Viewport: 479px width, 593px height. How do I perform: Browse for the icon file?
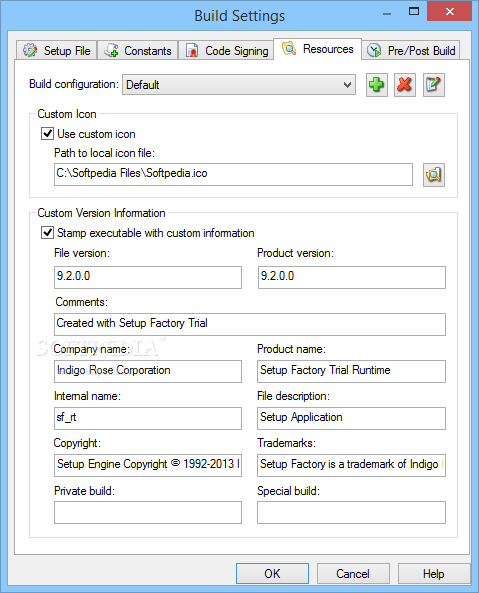[433, 175]
